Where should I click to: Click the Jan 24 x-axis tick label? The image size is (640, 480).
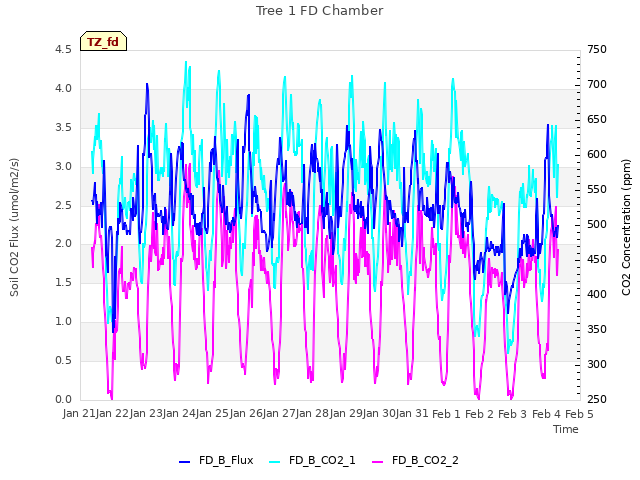pos(179,413)
